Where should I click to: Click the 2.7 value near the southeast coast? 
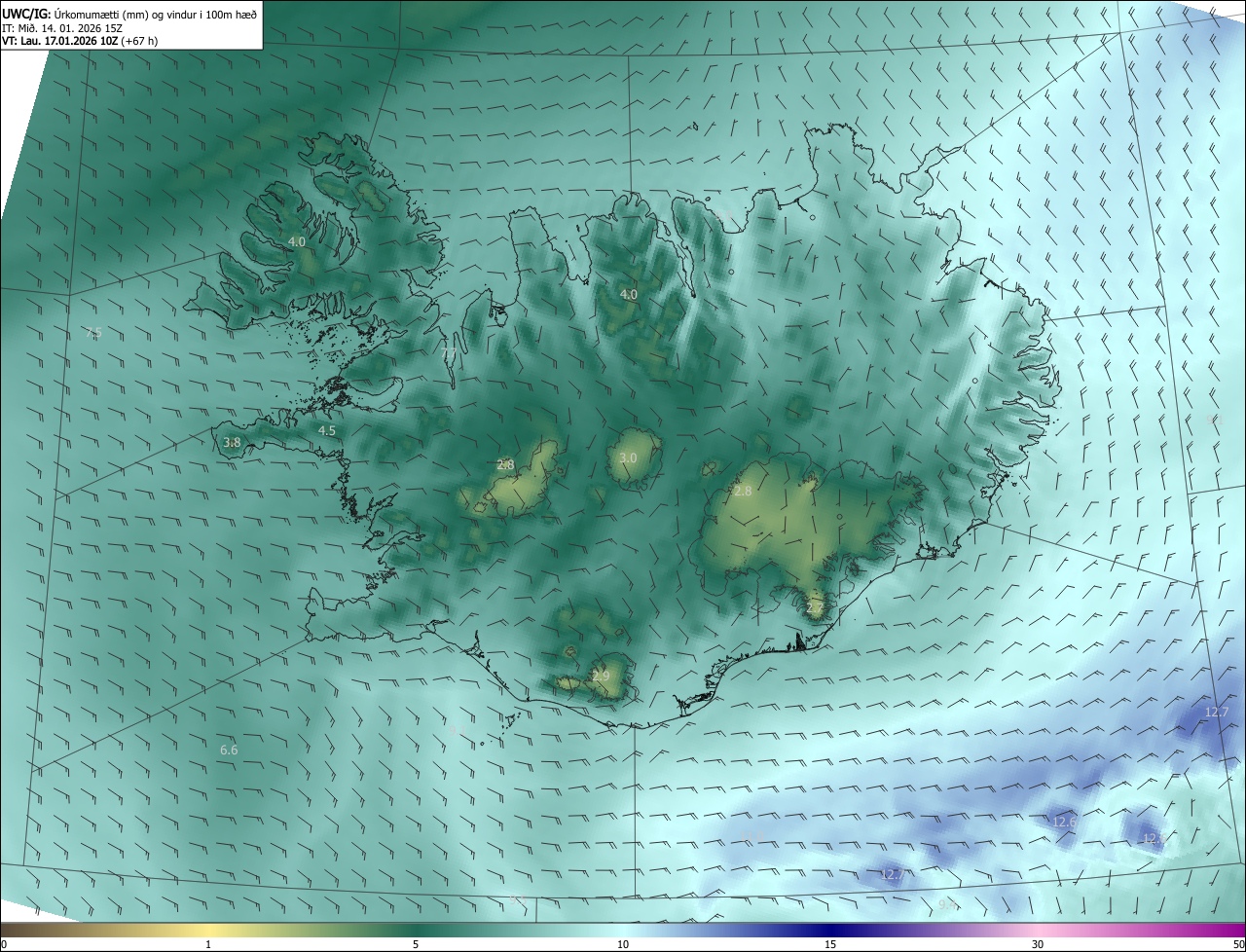[815, 607]
